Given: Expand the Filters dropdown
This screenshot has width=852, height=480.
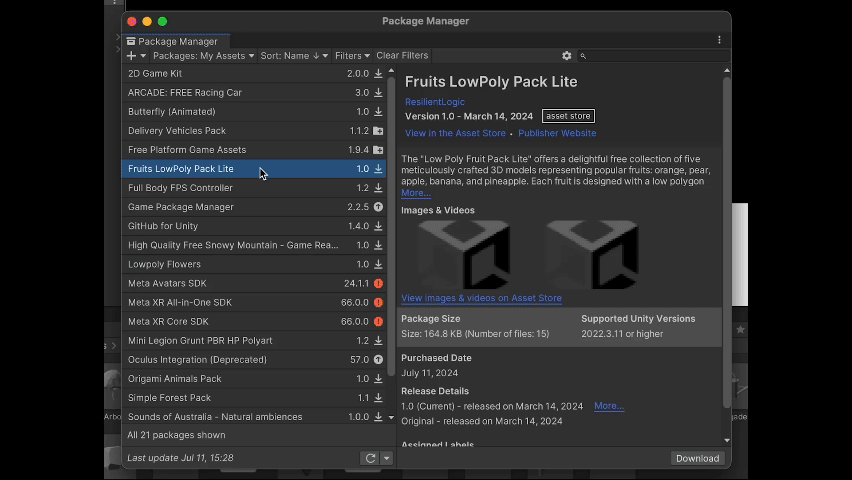Looking at the screenshot, I should click(352, 56).
